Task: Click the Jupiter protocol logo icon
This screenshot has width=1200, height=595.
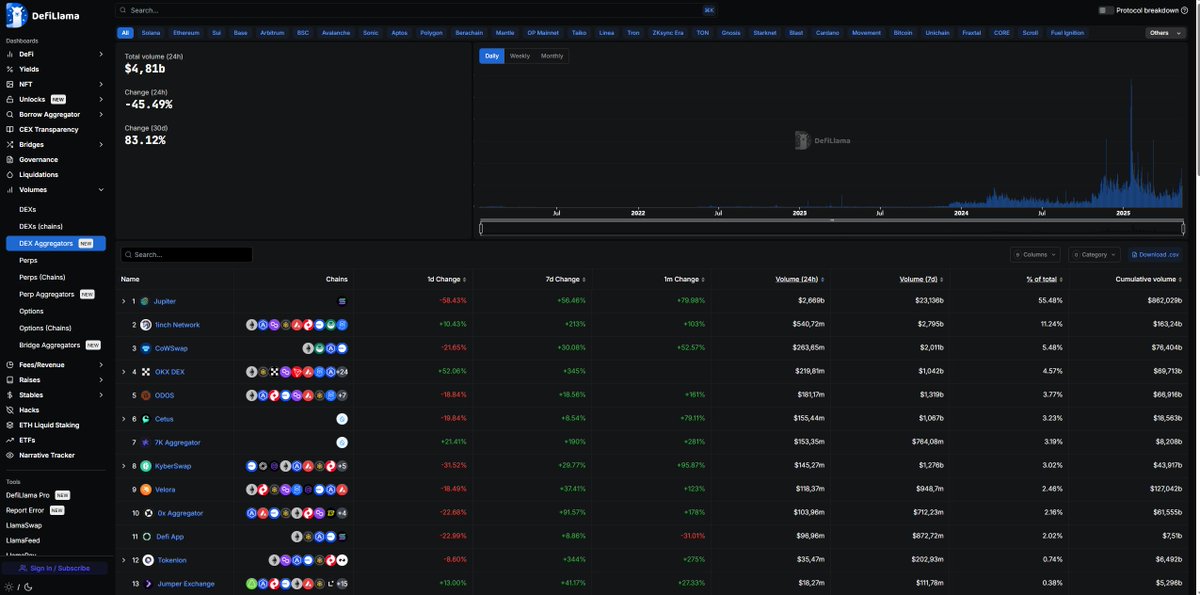Action: (144, 301)
